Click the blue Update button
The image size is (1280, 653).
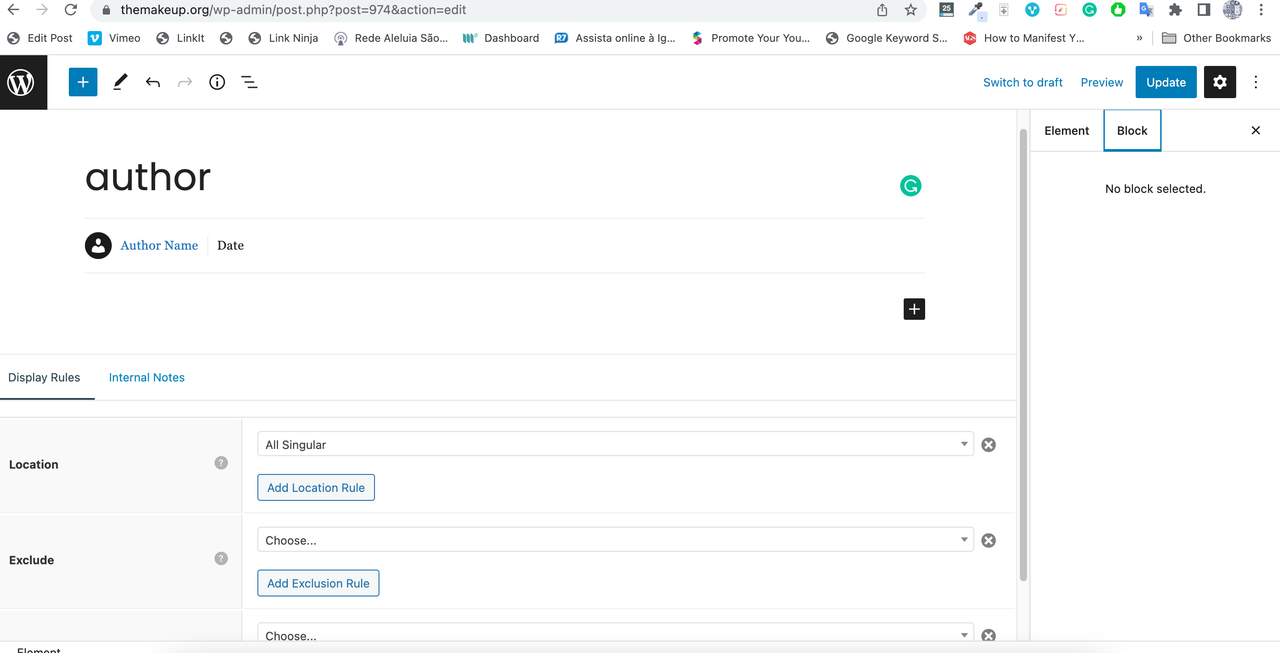[x=1166, y=82]
